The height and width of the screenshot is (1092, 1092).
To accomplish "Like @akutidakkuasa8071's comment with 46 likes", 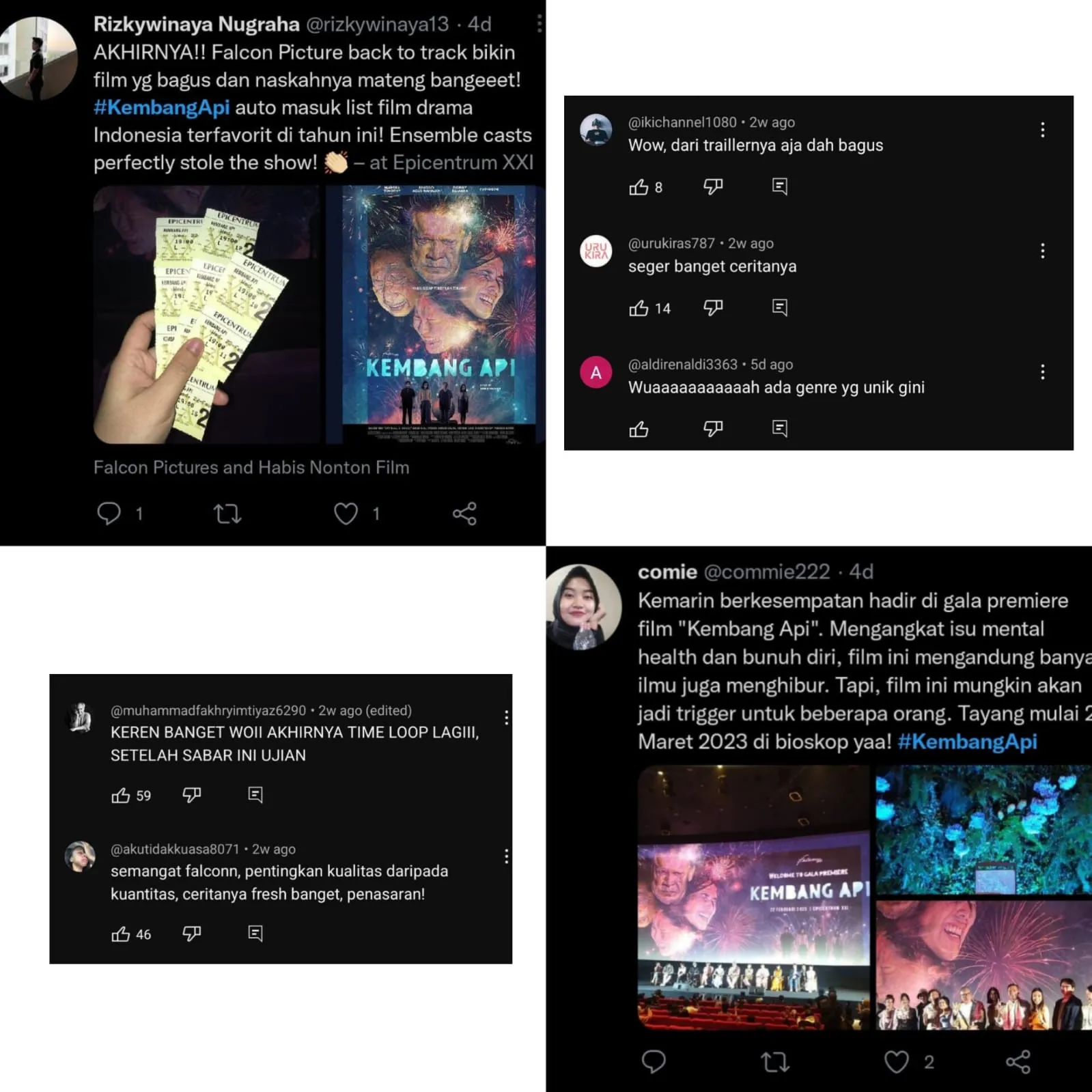I will tap(121, 934).
